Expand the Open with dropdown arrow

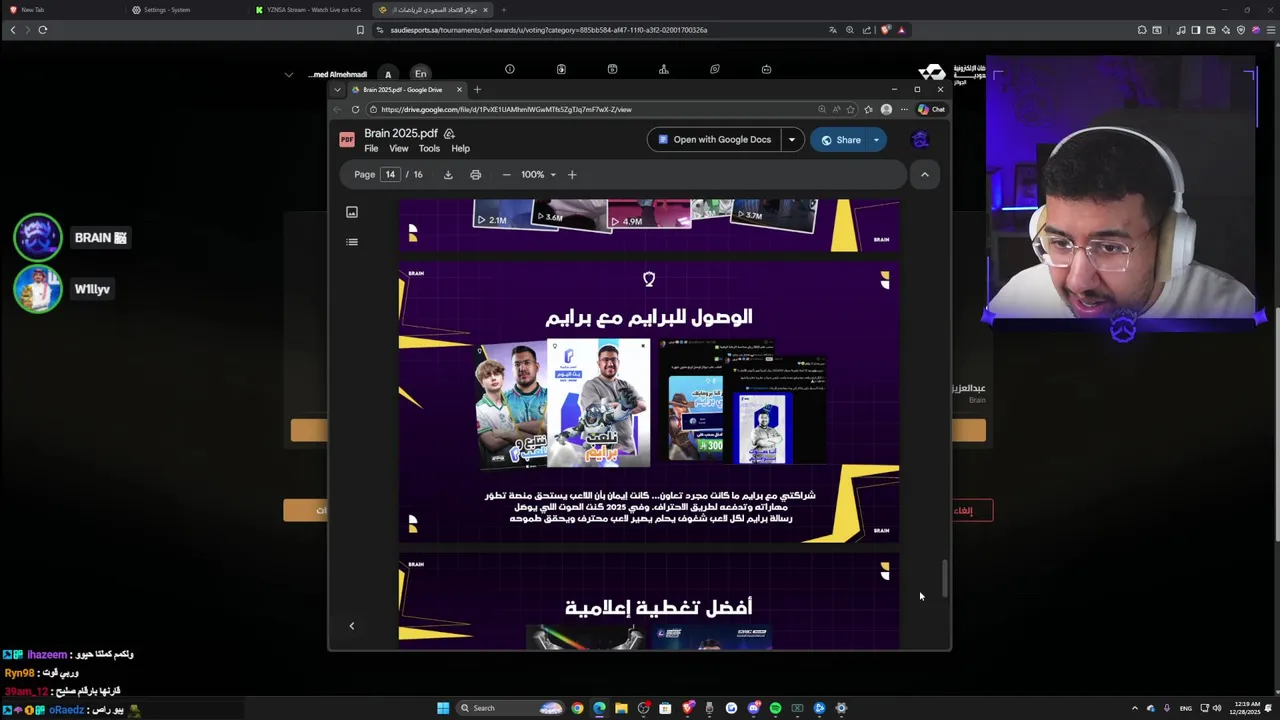click(x=791, y=140)
